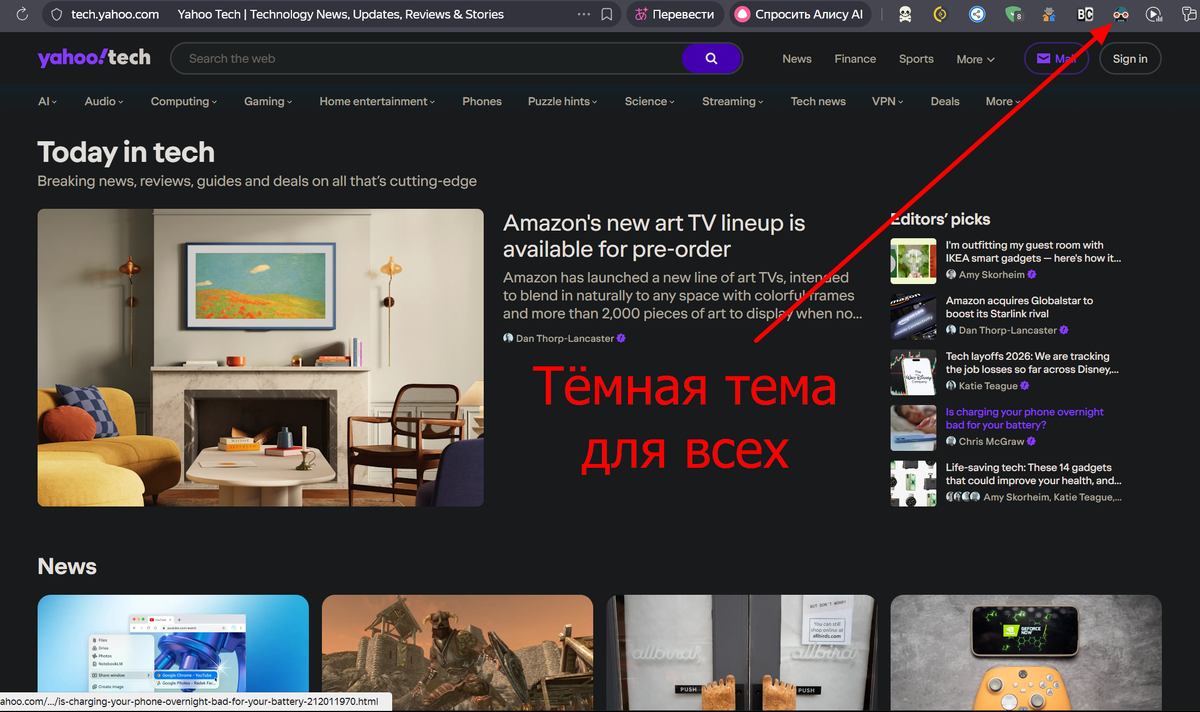Expand the Gaming category menu

268,101
